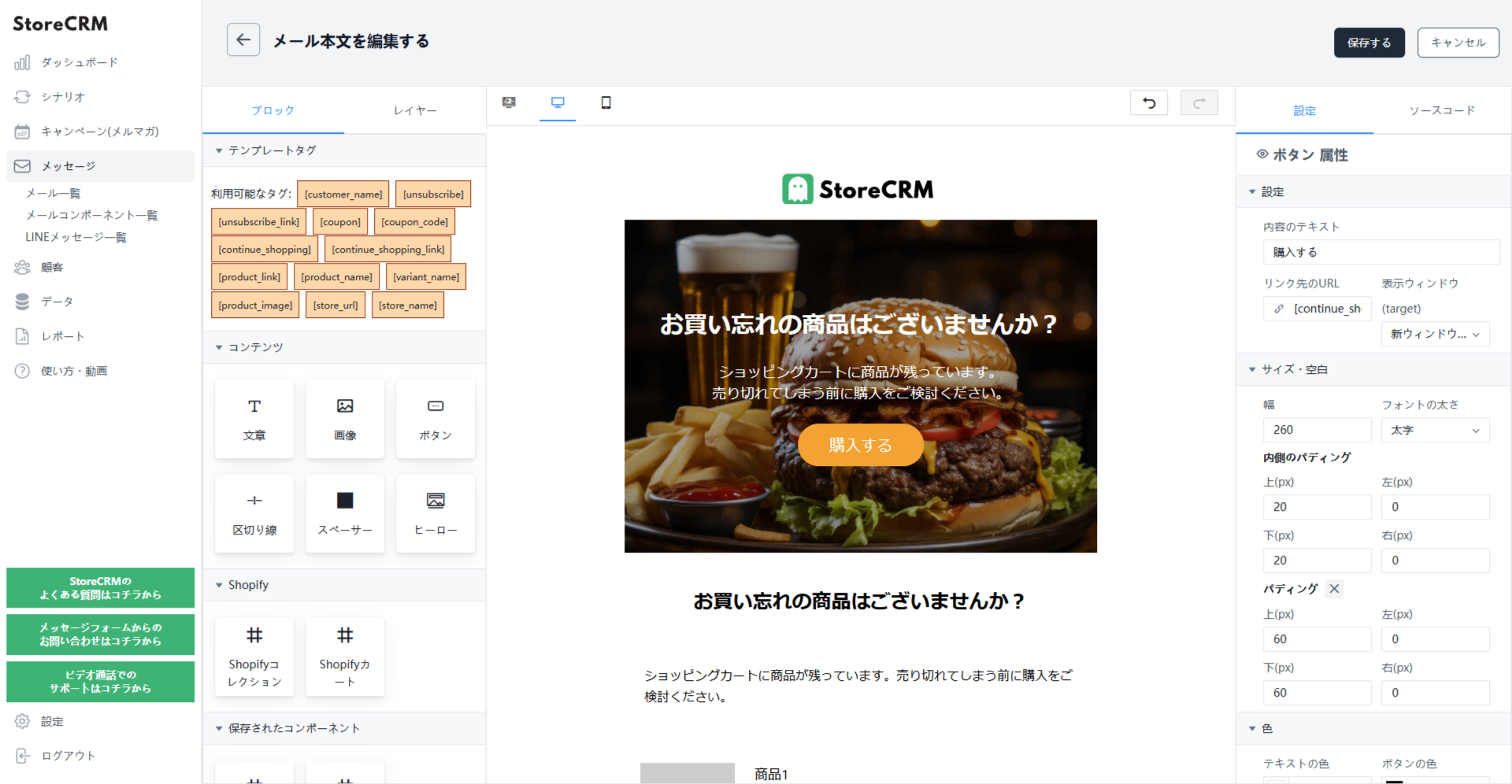Open メールコンポーネント一覧 submenu item
This screenshot has height=784, width=1512.
click(x=91, y=215)
